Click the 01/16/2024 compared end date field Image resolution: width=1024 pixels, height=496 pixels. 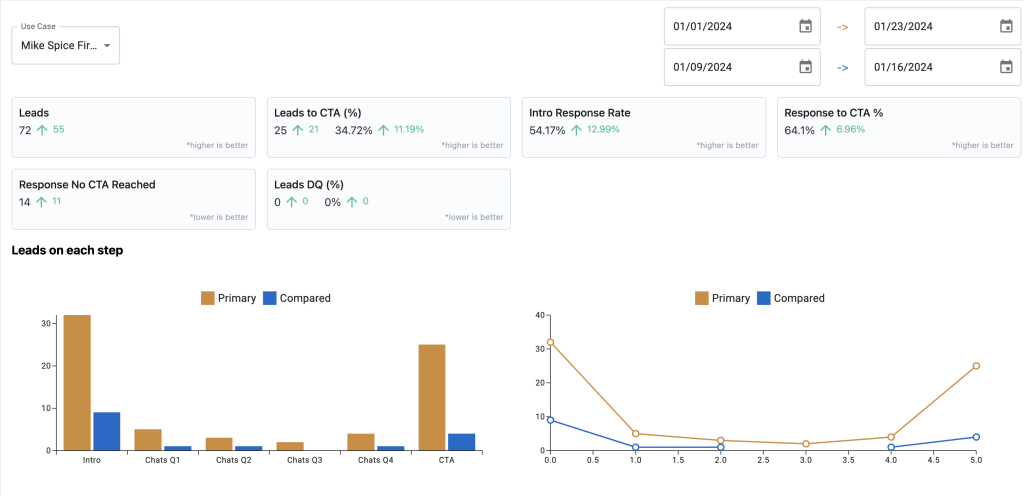click(x=930, y=67)
